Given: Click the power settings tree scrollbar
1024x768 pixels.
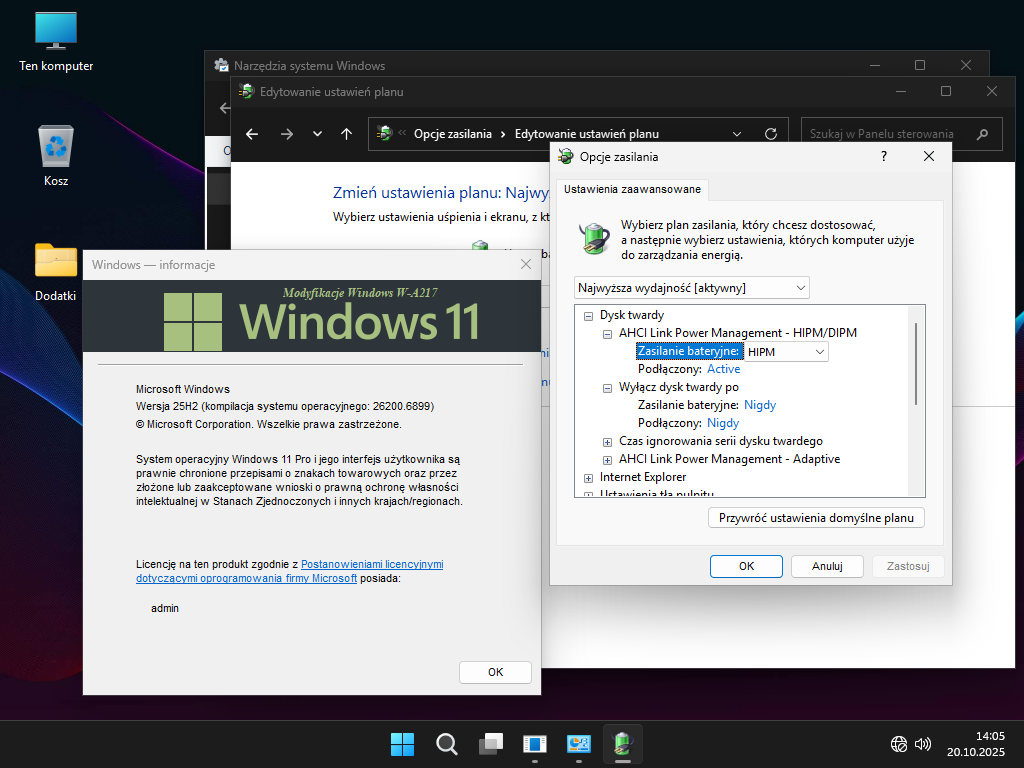Looking at the screenshot, I should pos(915,365).
